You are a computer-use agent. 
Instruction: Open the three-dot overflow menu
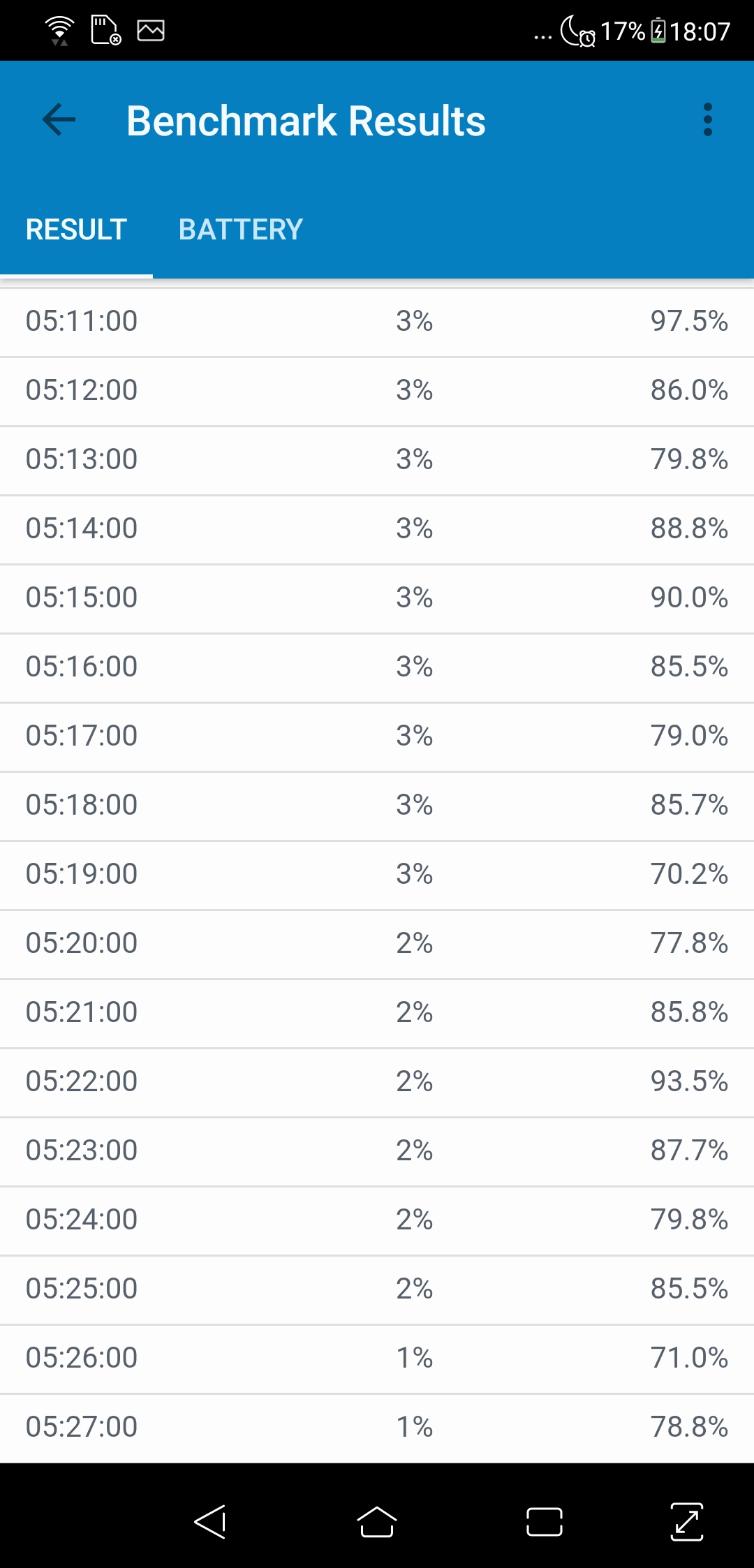(x=707, y=120)
